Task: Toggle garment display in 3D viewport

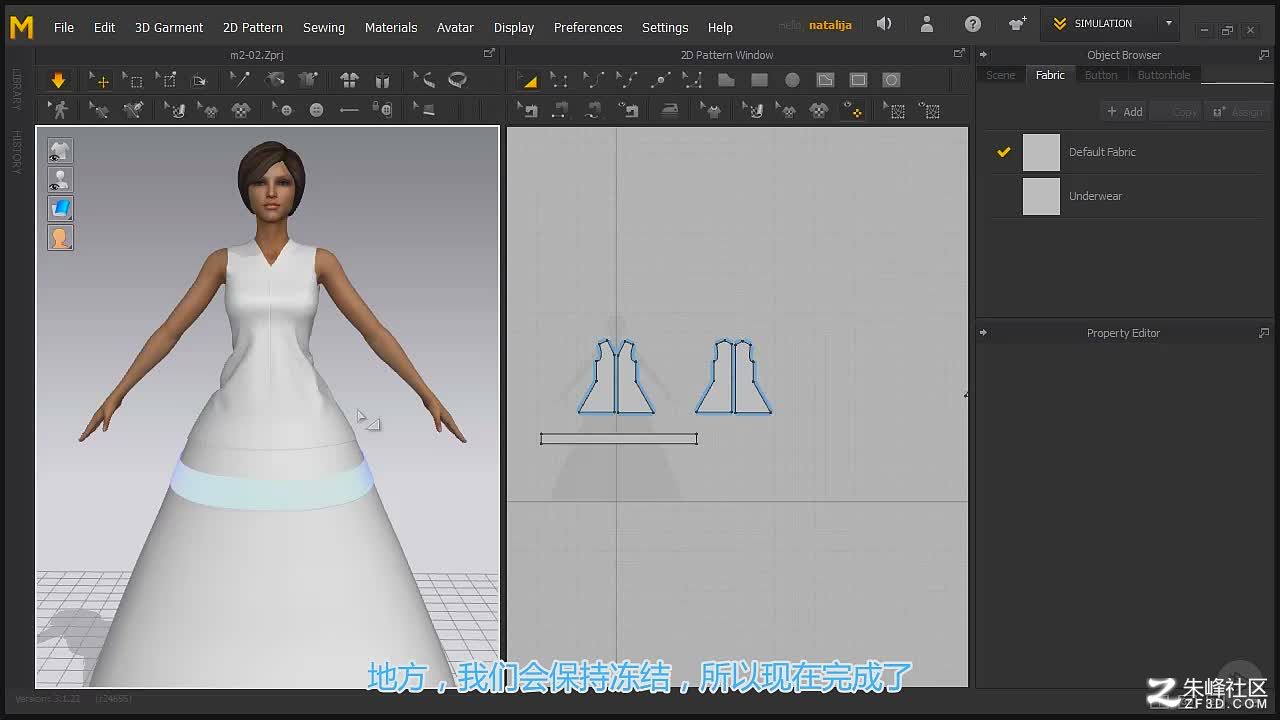Action: click(x=60, y=151)
